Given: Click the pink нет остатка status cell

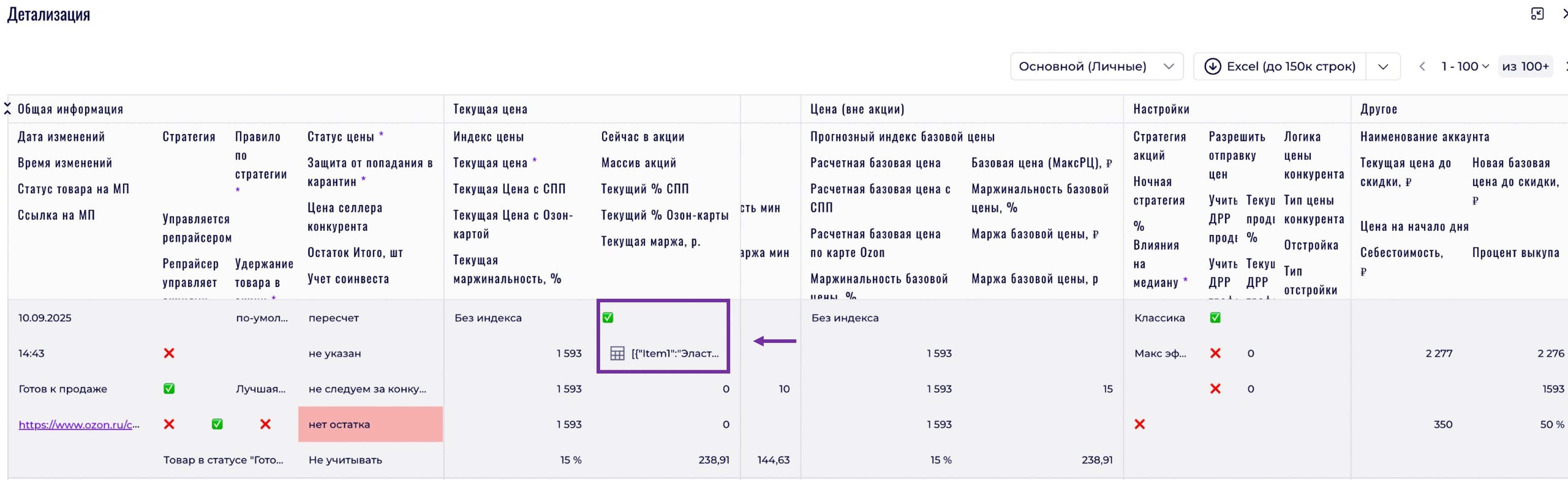Looking at the screenshot, I should (x=370, y=425).
